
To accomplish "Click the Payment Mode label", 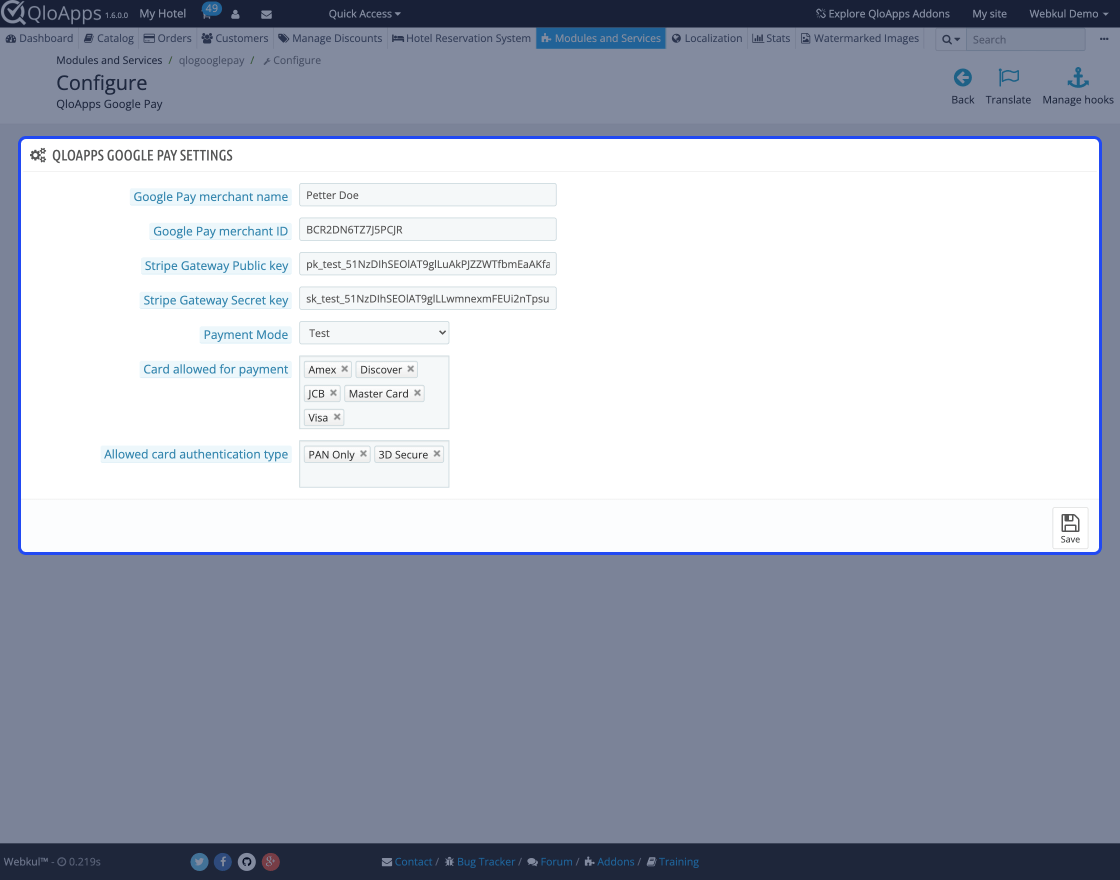I will (x=246, y=334).
